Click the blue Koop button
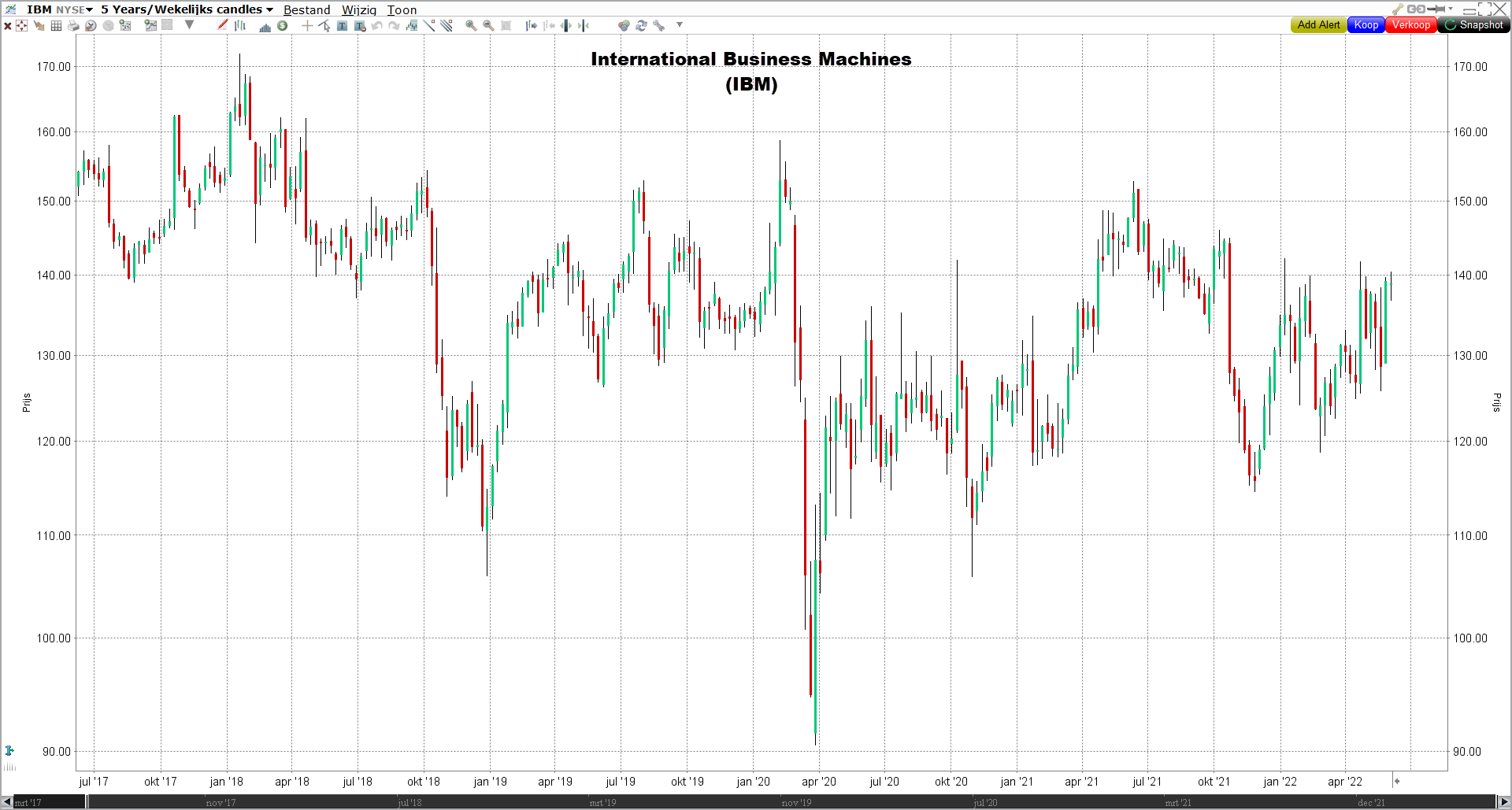 [x=1366, y=25]
